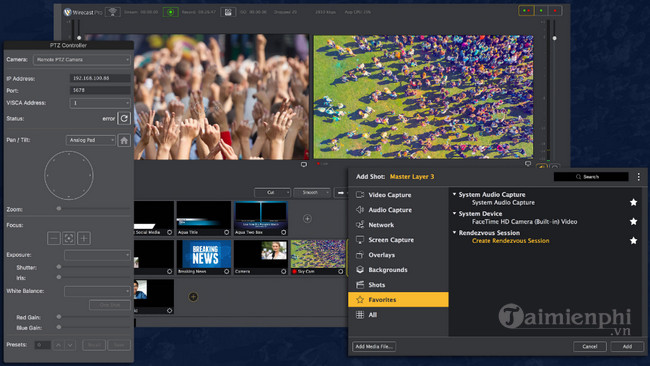This screenshot has height=366, width=650.
Task: Click the add shot plus in first layer
Action: click(307, 218)
